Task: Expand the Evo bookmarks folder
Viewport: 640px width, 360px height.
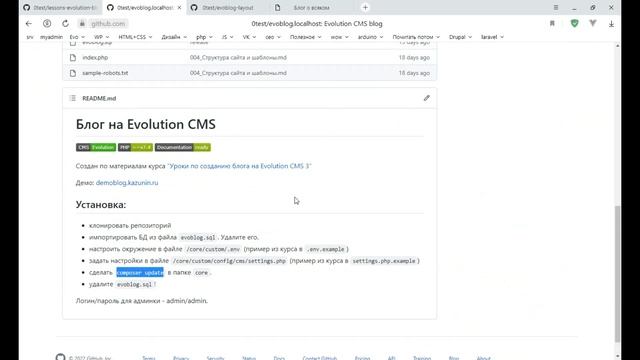Action: point(77,37)
